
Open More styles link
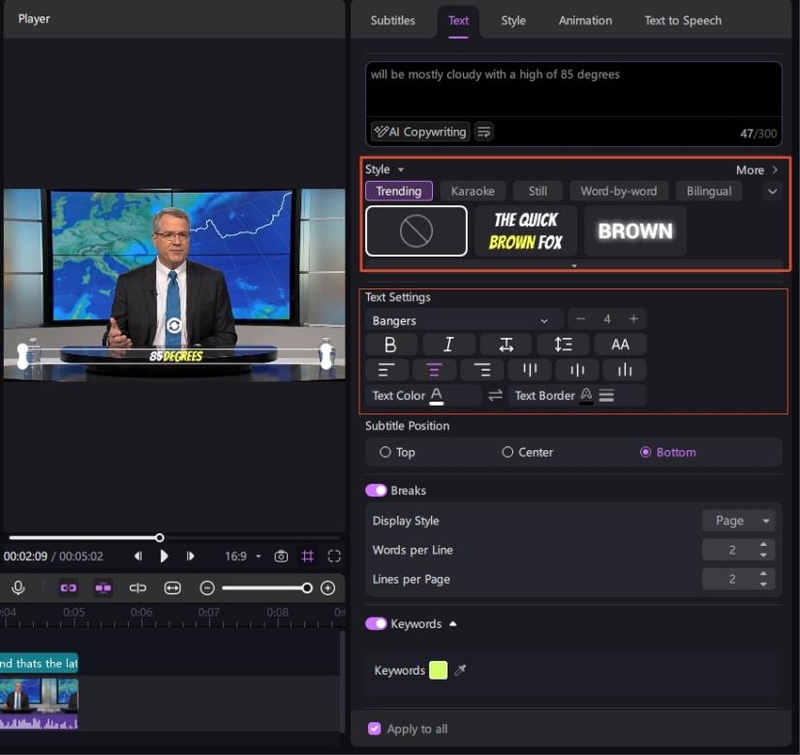(x=757, y=170)
